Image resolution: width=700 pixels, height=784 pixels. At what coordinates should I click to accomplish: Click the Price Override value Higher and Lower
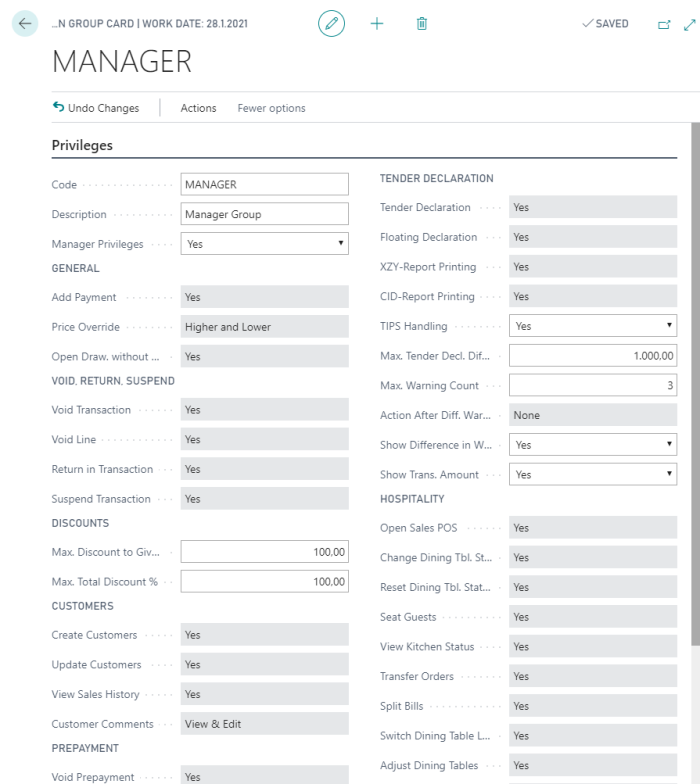(264, 326)
